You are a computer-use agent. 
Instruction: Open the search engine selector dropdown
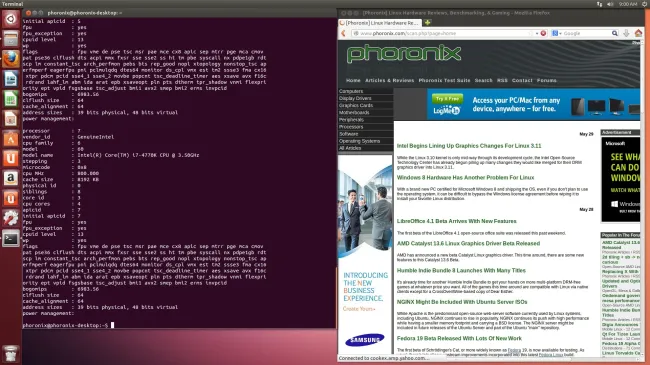click(x=556, y=33)
